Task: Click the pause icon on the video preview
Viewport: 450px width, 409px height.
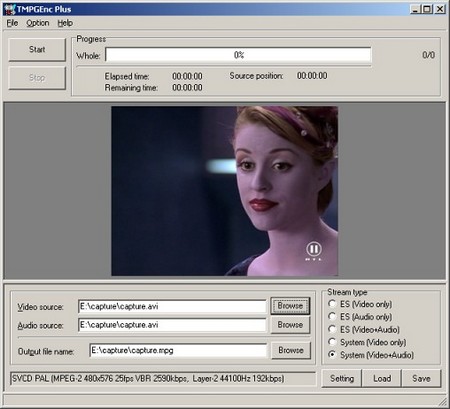Action: 313,249
